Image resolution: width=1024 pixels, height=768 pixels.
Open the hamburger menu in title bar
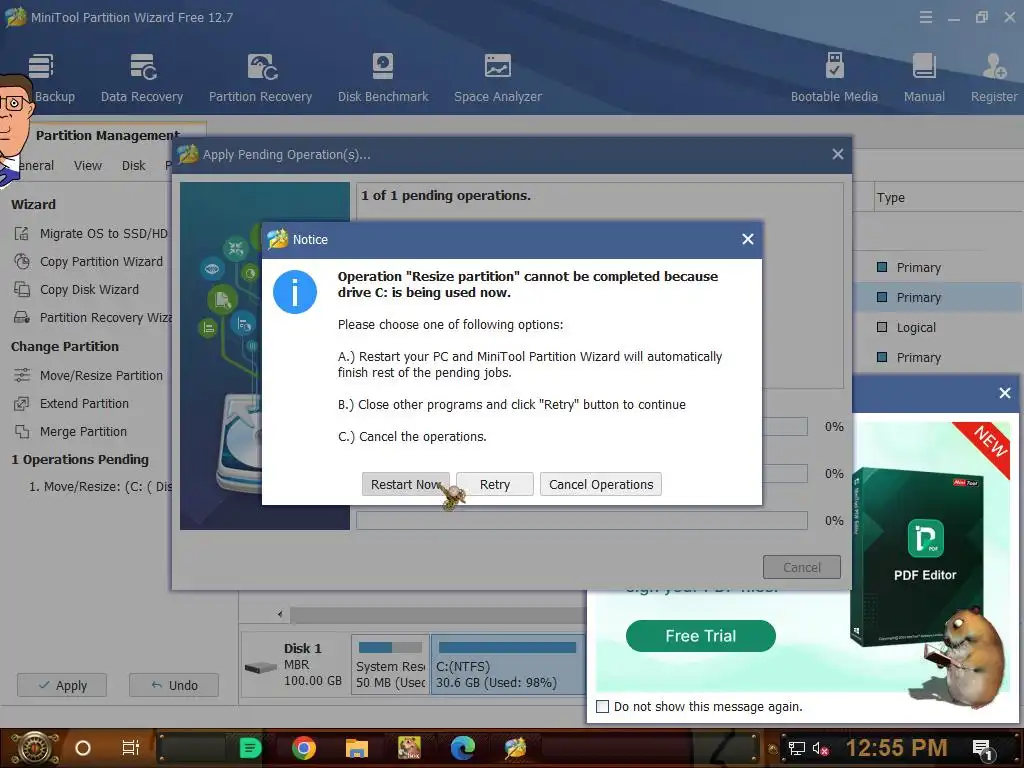pos(926,18)
